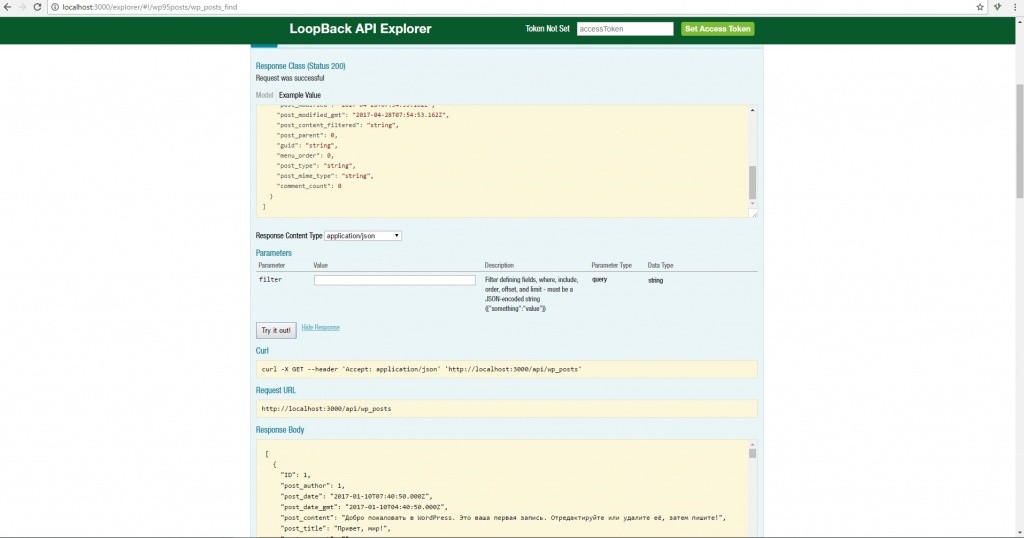Click the Set Access Token button
Image resolution: width=1024 pixels, height=538 pixels.
(718, 29)
